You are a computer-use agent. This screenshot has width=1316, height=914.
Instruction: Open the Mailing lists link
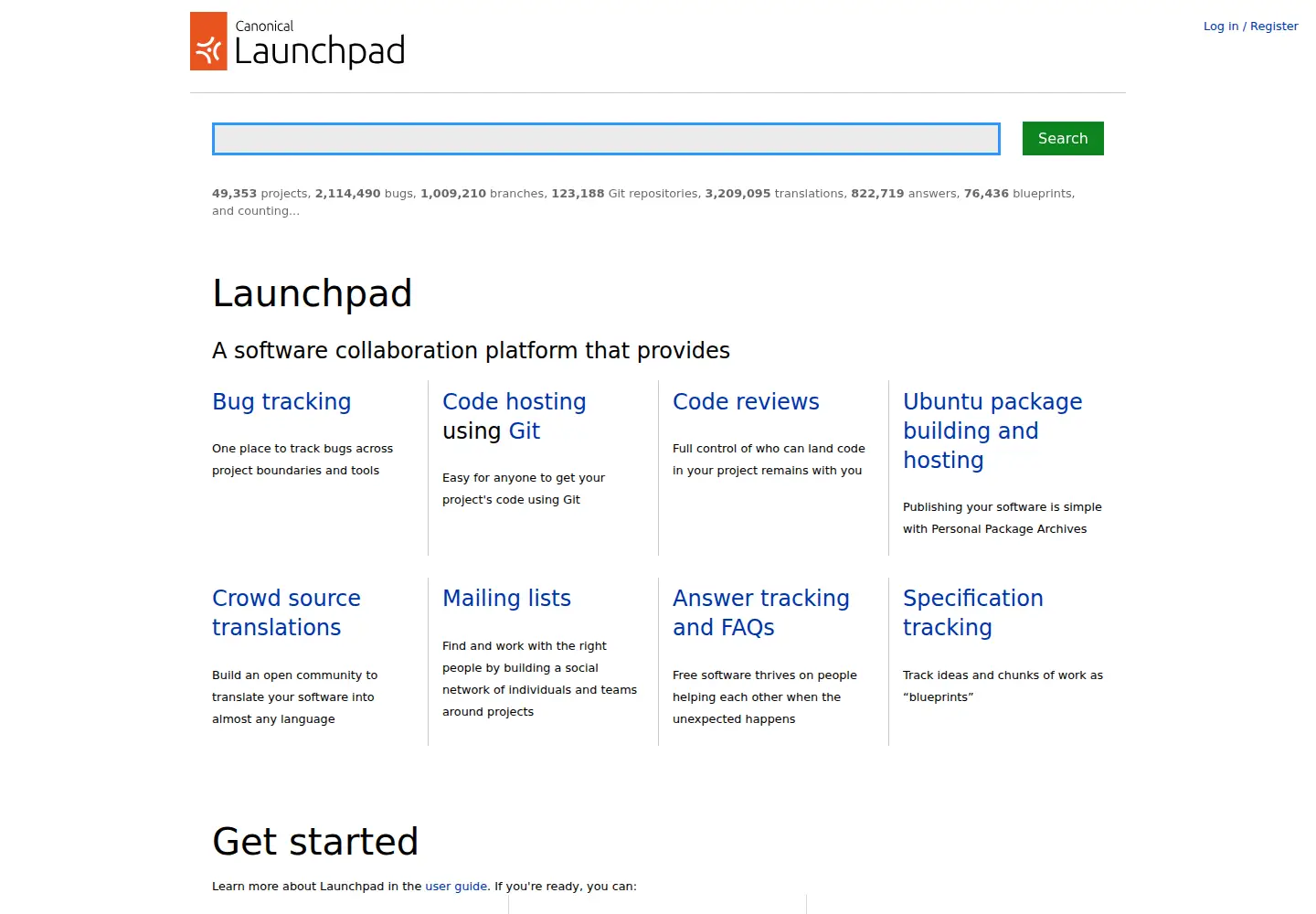(506, 599)
